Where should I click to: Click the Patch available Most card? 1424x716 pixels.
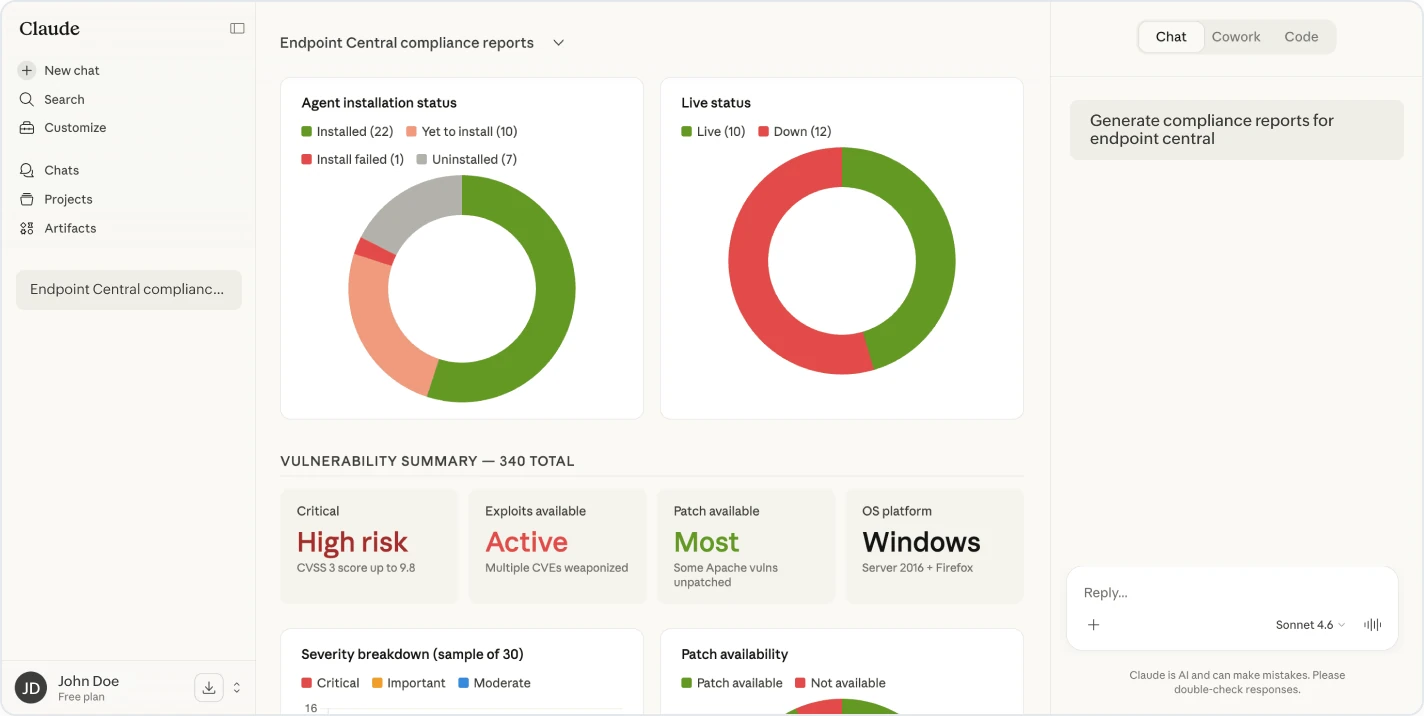(x=746, y=546)
